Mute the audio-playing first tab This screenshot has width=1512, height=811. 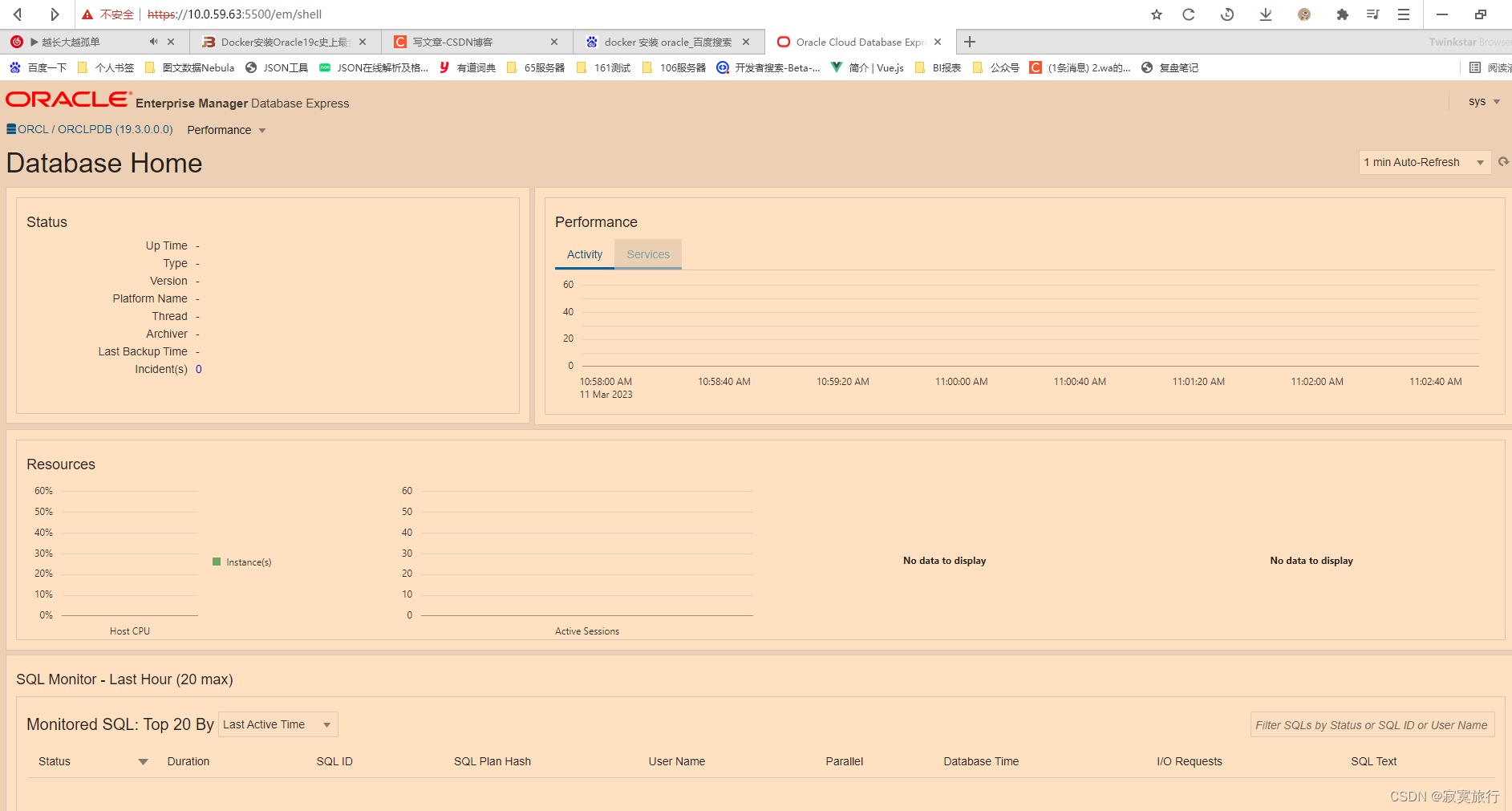[x=153, y=42]
